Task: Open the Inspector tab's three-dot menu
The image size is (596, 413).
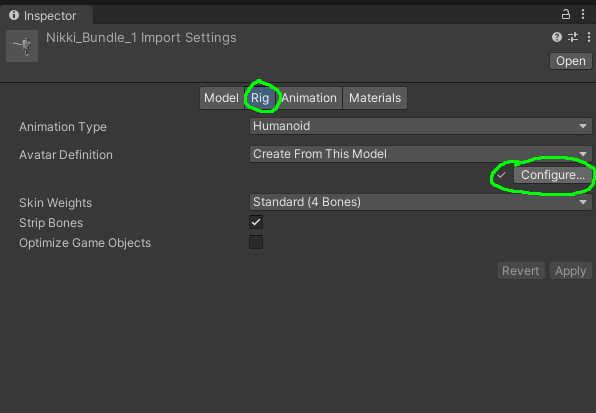Action: tap(583, 14)
